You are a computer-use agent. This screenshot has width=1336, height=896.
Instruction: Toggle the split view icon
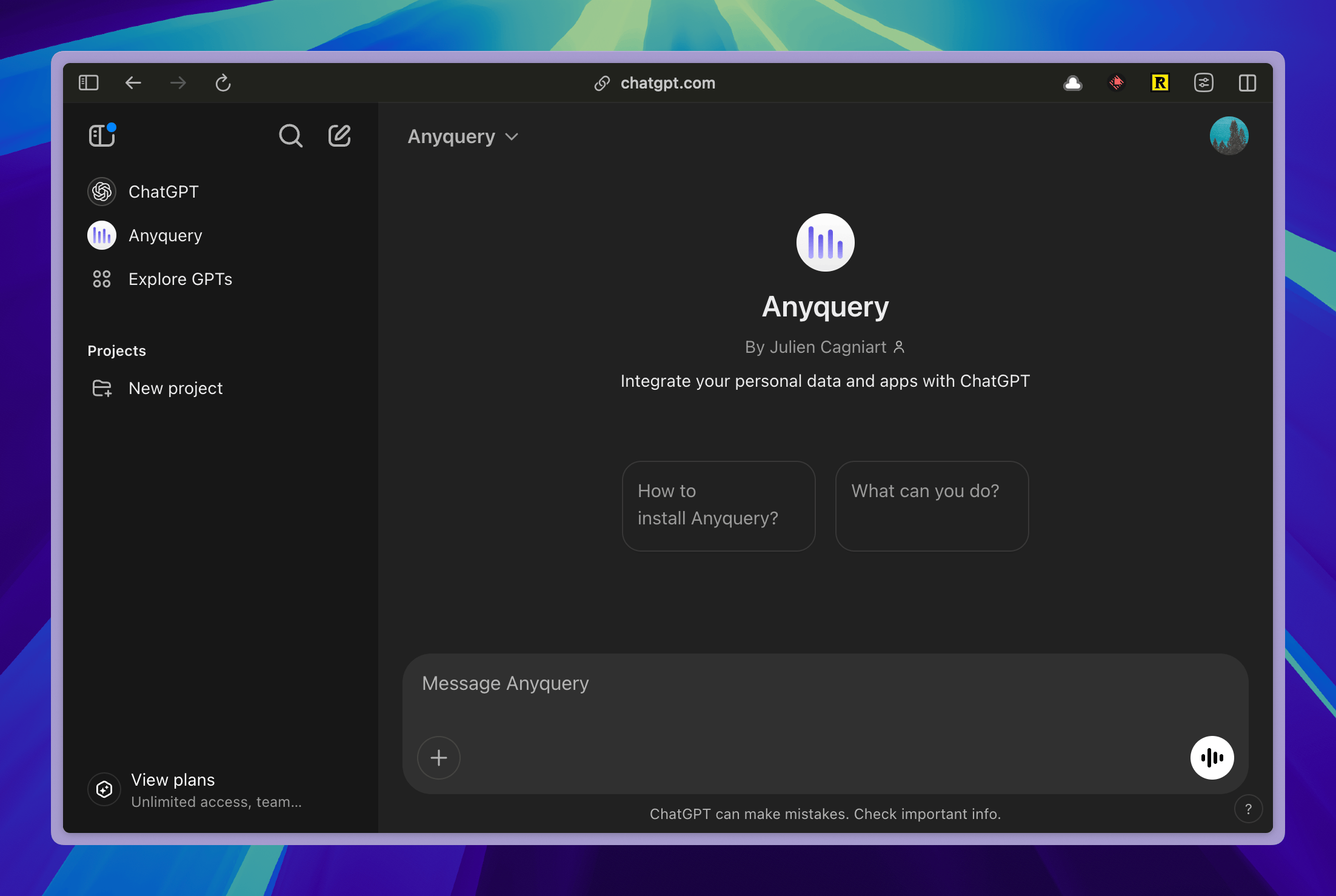(x=1247, y=82)
